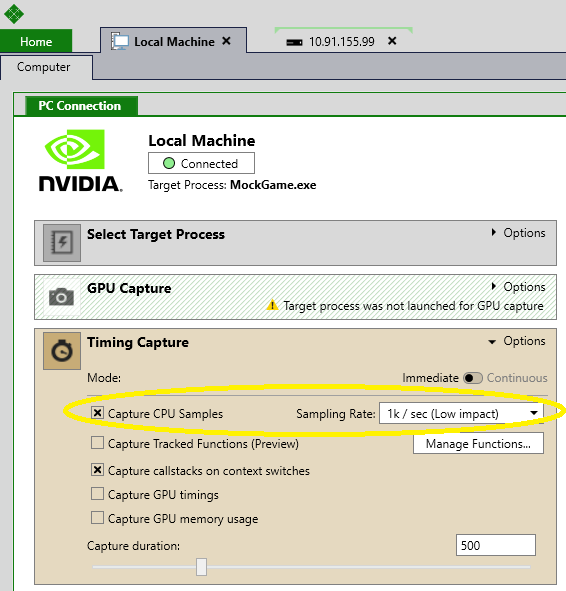Click the GPU Capture camera icon

click(x=62, y=297)
